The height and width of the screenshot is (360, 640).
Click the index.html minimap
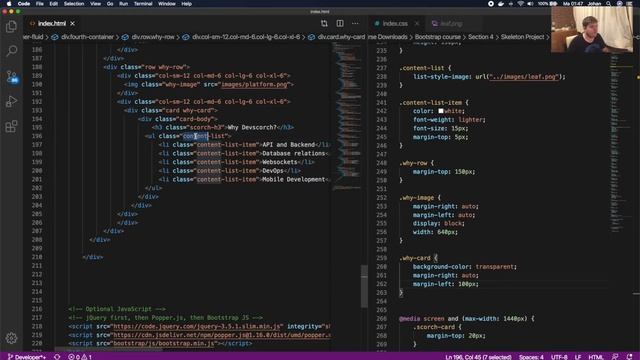346,116
